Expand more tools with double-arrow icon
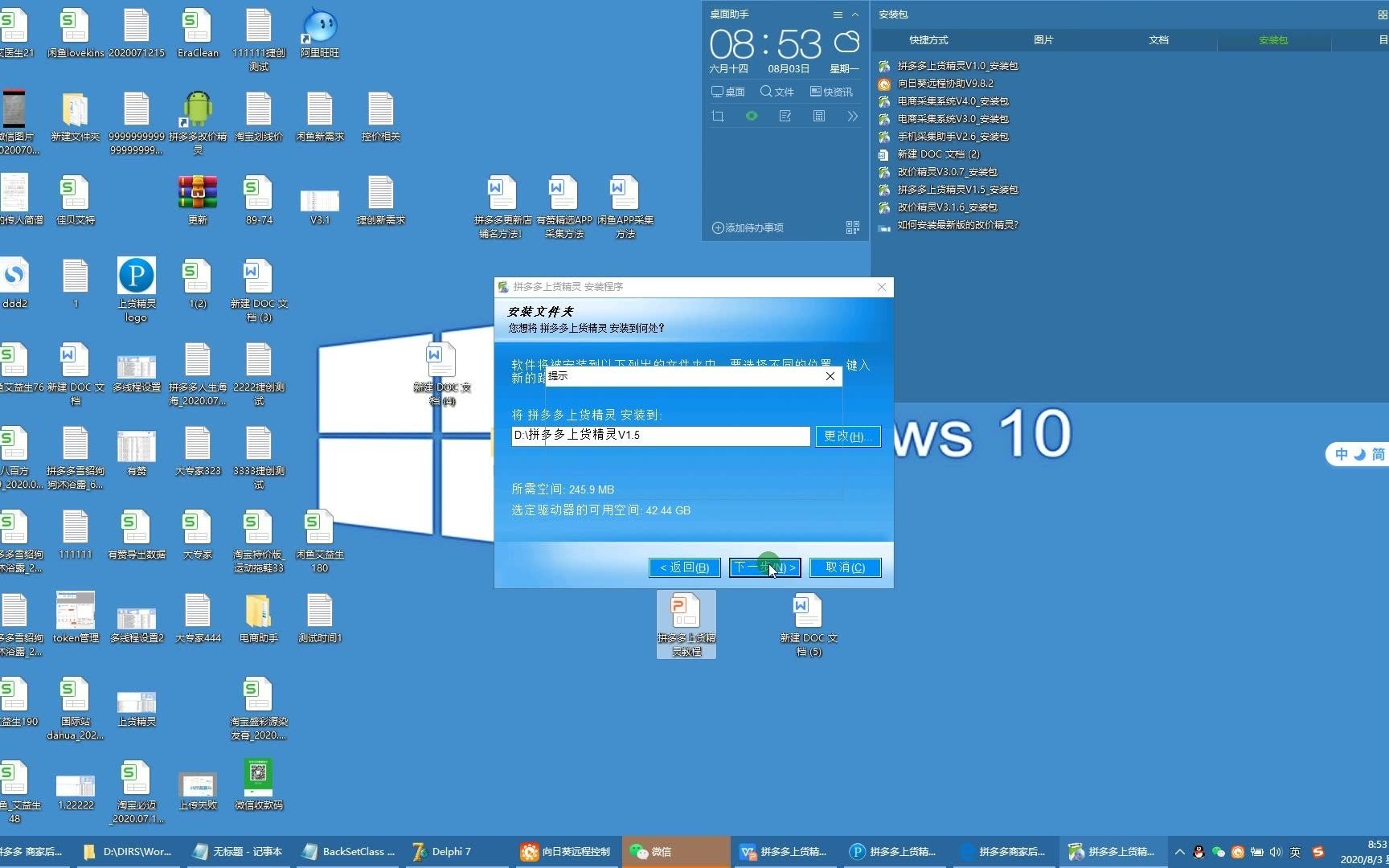This screenshot has width=1389, height=868. pyautogui.click(x=853, y=117)
